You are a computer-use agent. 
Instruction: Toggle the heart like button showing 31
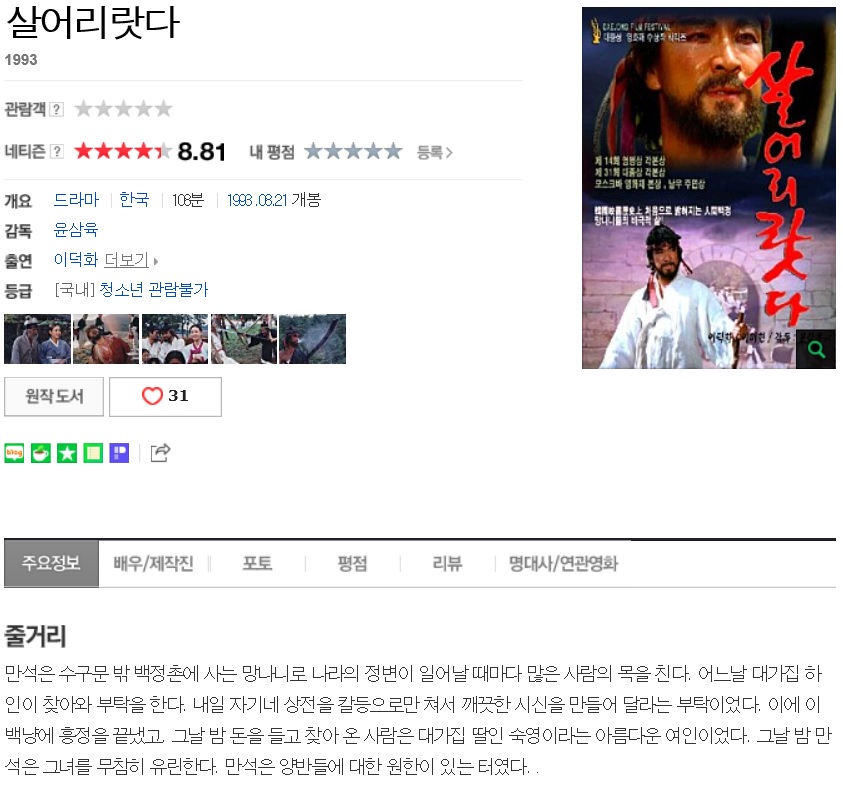(x=166, y=397)
